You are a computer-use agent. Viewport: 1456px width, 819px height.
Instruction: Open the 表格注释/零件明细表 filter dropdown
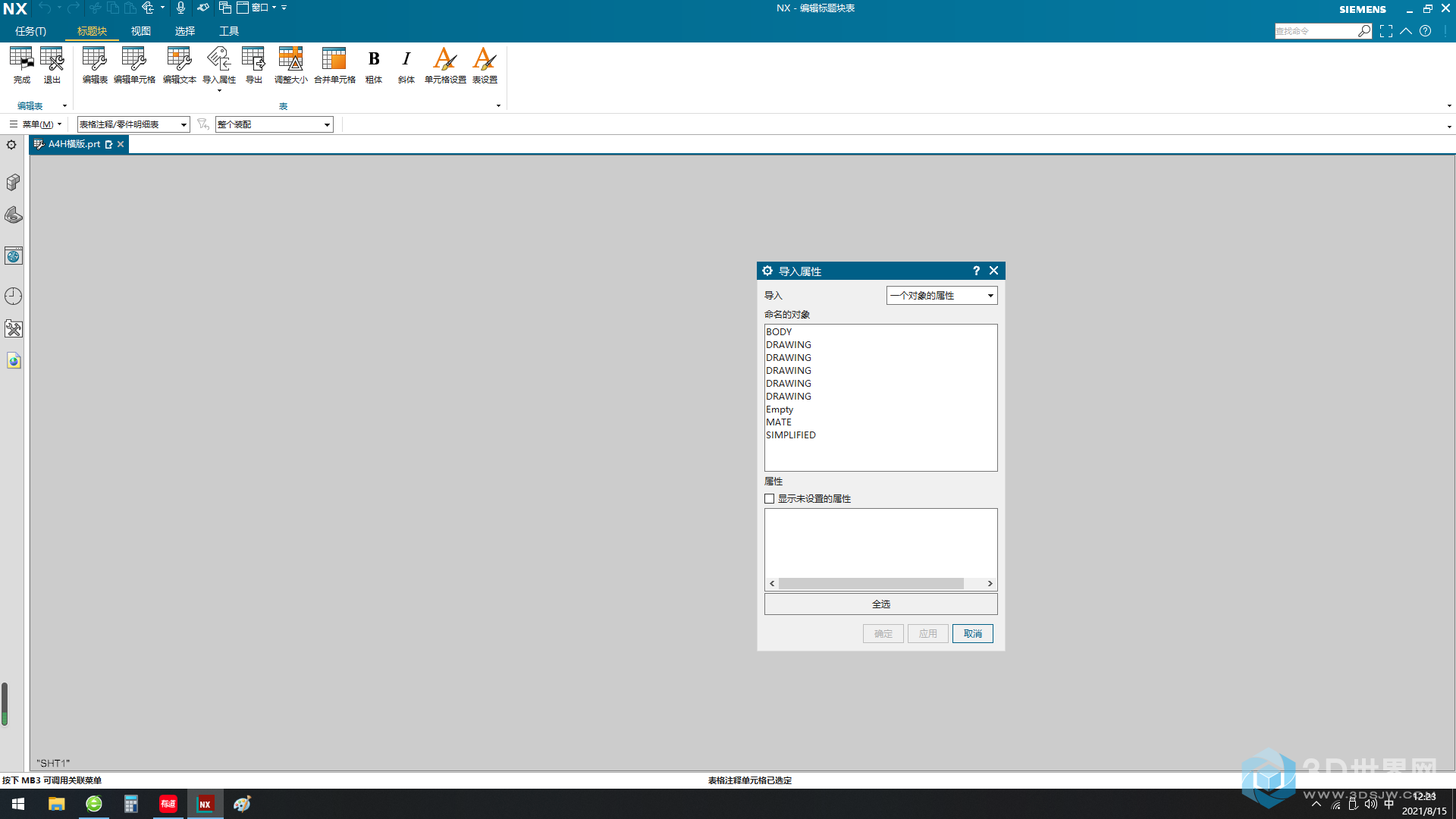pos(133,124)
